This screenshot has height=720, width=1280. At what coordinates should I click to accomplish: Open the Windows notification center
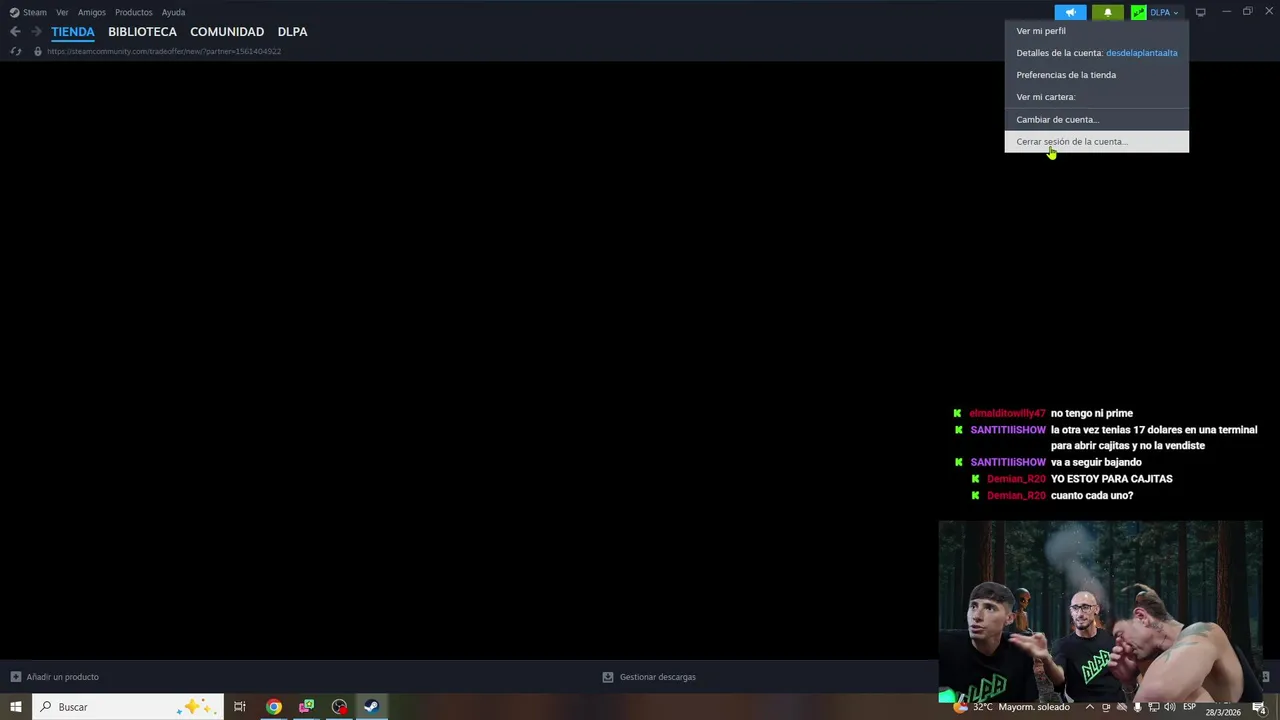click(x=1259, y=707)
